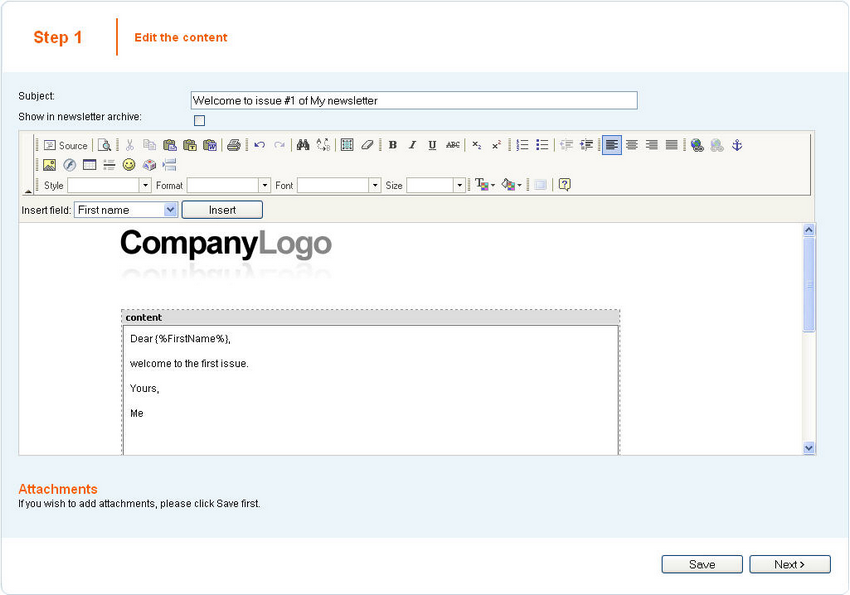850x595 pixels.
Task: Click the 'content' region header
Action: click(x=370, y=318)
